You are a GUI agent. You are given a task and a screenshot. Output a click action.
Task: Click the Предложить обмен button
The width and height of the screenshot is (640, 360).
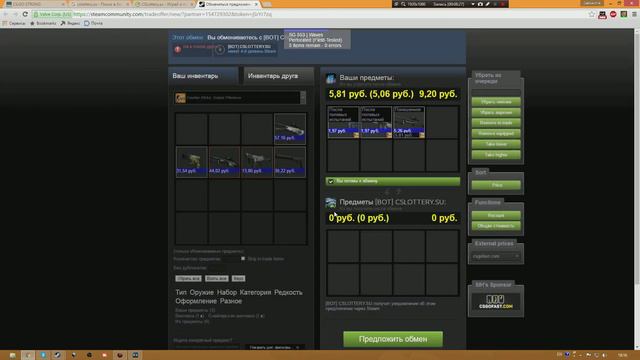tap(393, 339)
